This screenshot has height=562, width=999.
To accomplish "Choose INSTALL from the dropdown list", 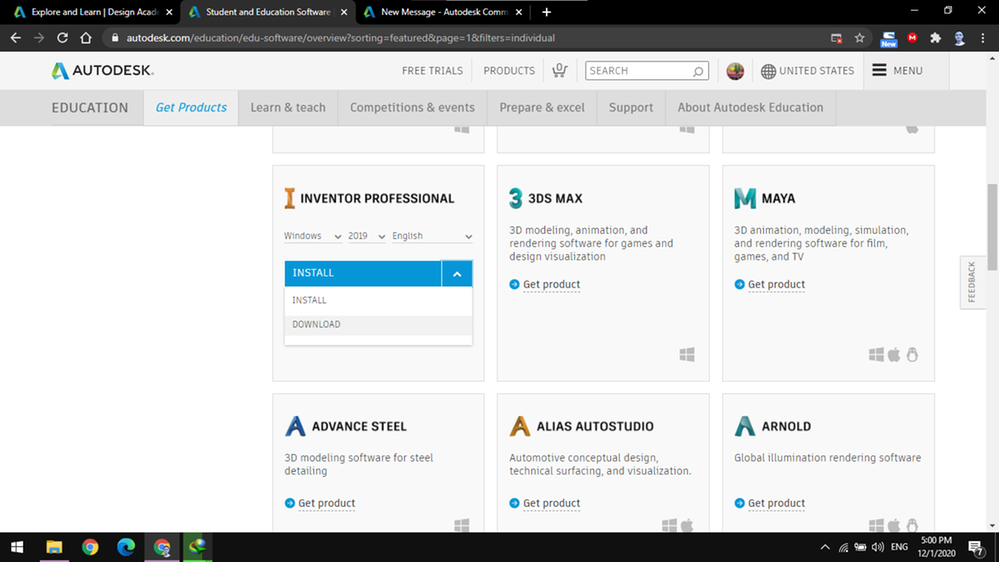I will [x=378, y=300].
